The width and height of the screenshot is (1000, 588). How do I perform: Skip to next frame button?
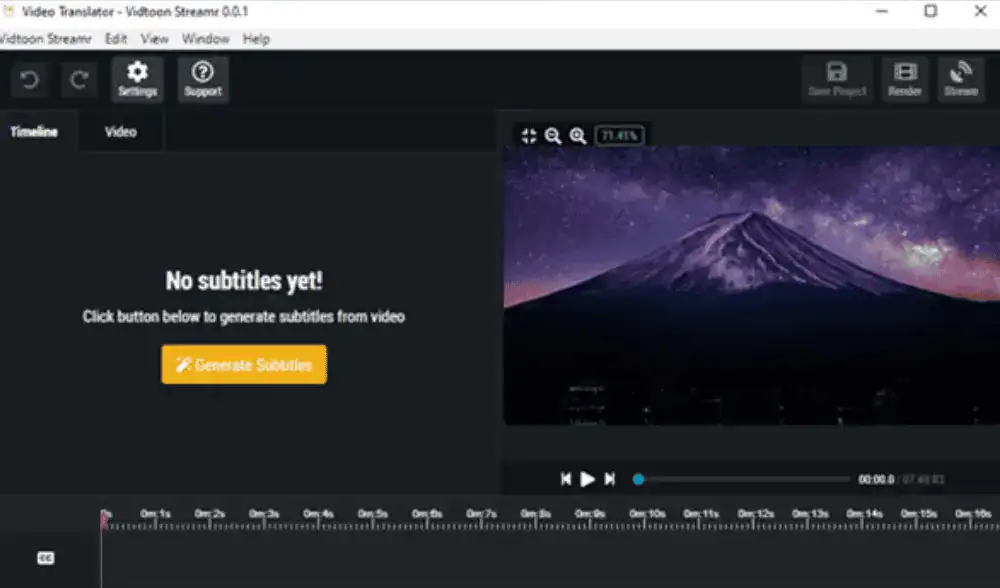coord(610,479)
